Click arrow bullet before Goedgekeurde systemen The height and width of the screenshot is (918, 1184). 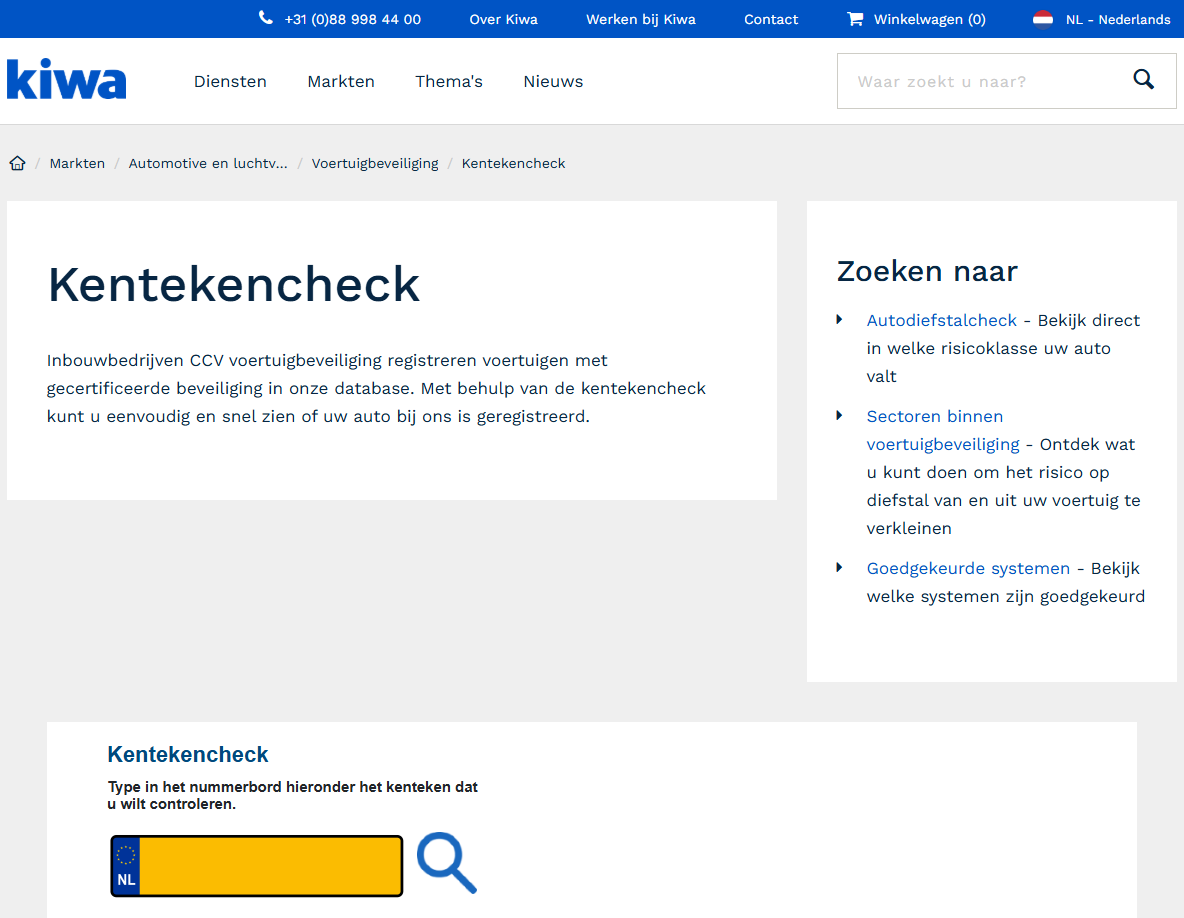(x=839, y=567)
